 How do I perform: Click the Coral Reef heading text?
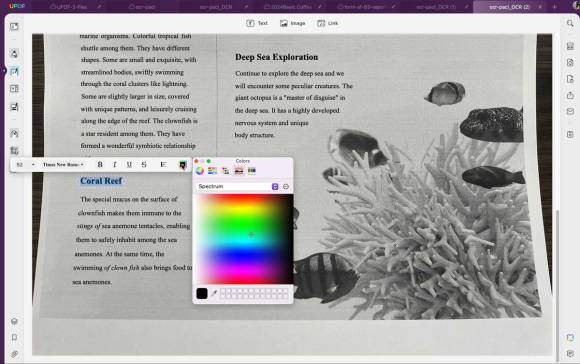point(101,181)
